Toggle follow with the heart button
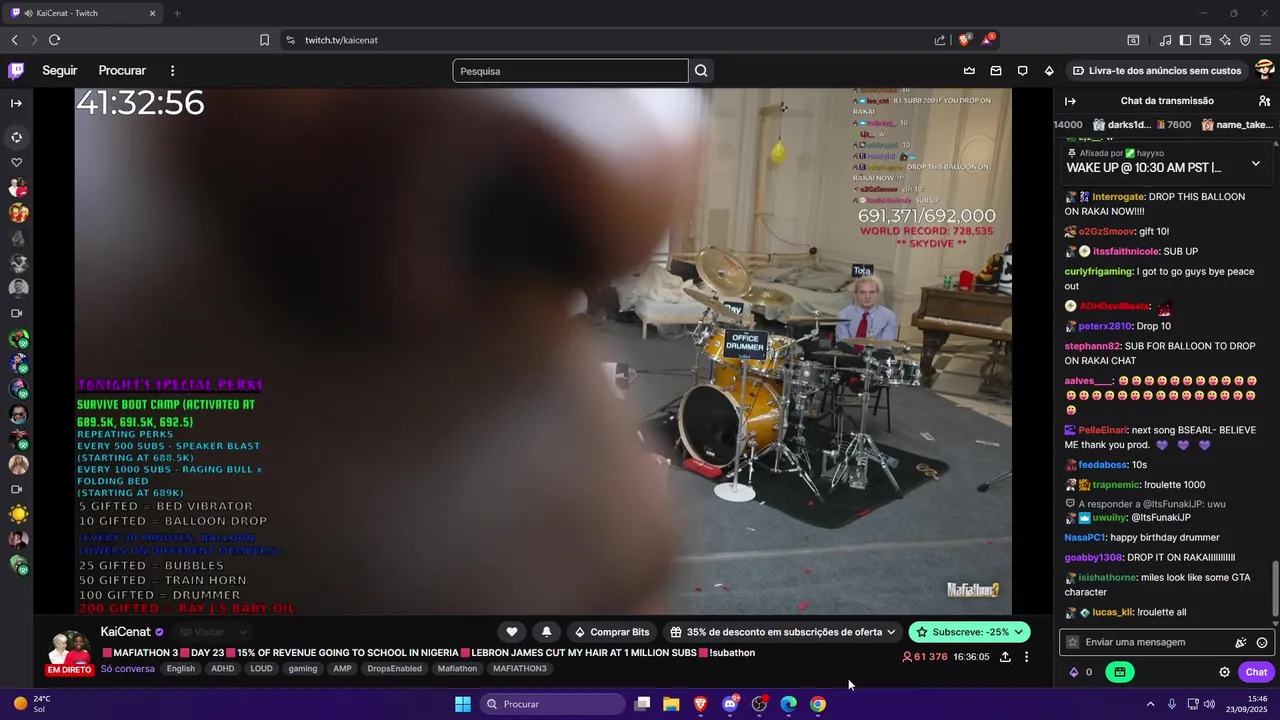Viewport: 1280px width, 720px height. 512,632
